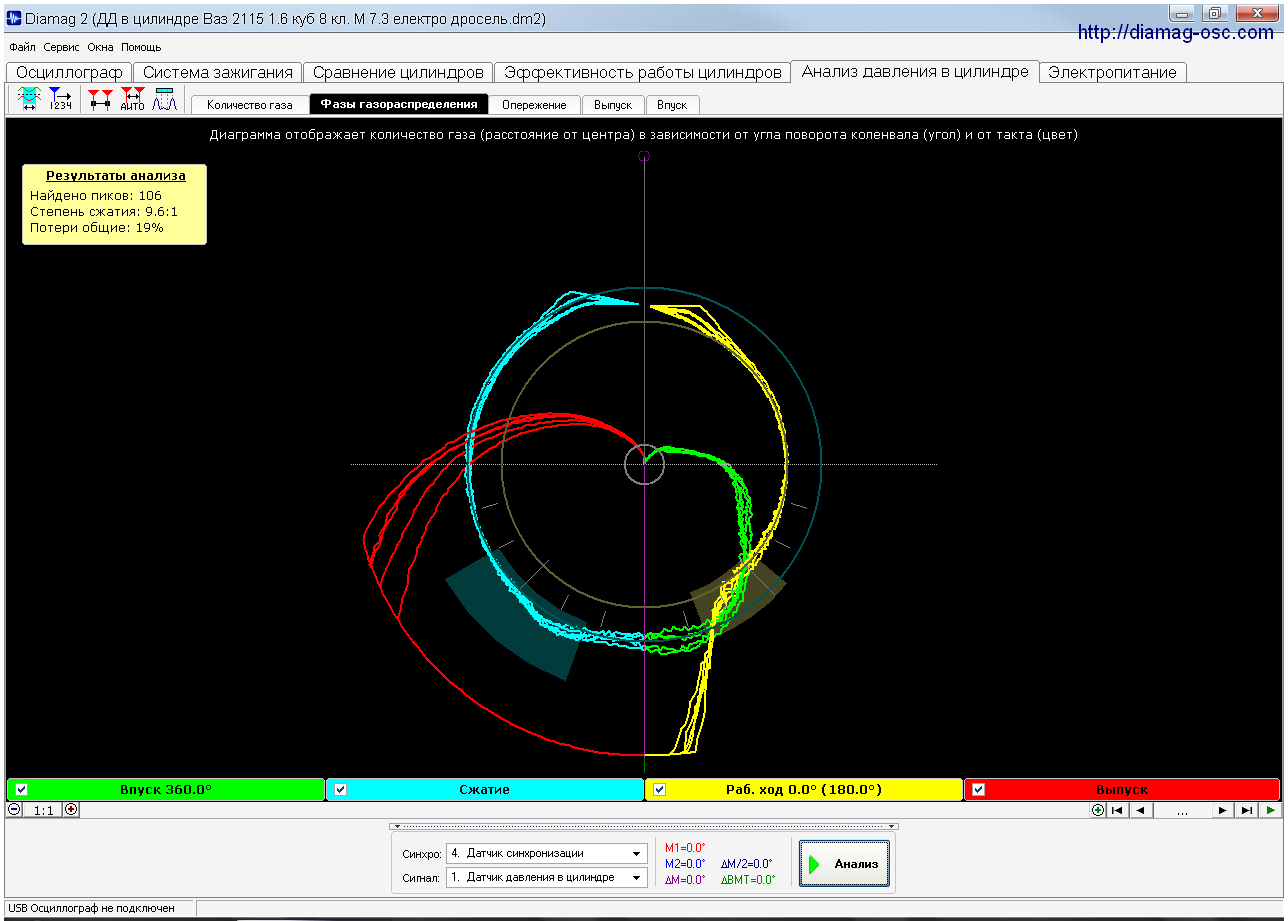
Task: Click the M2=0.0° marker readout
Action: (x=685, y=864)
